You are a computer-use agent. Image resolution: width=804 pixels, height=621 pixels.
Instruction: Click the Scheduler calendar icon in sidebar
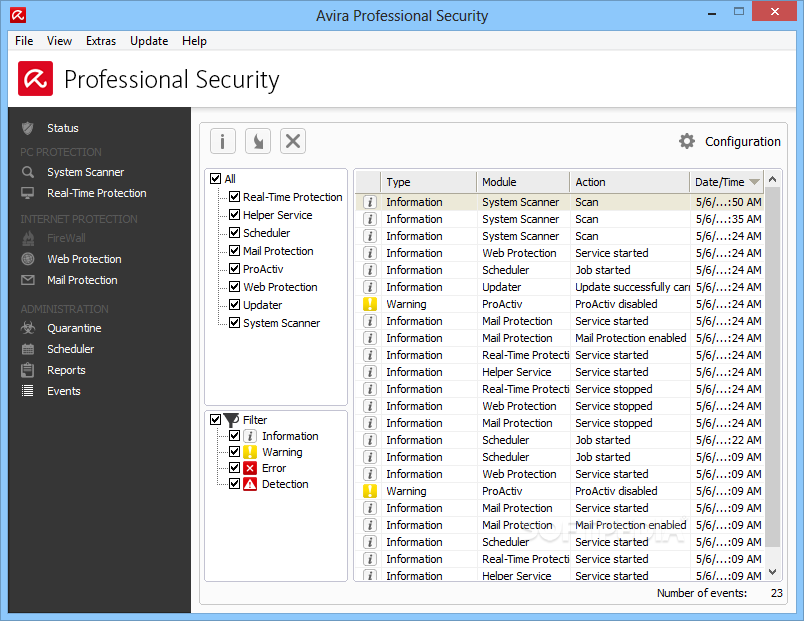pos(28,349)
